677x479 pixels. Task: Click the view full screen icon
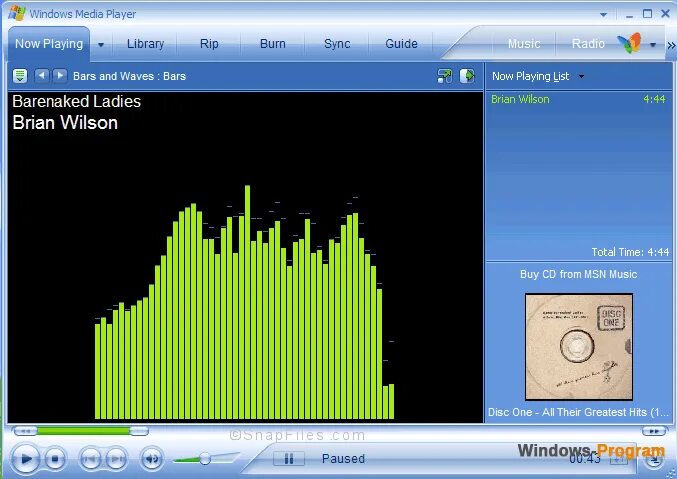(x=444, y=76)
